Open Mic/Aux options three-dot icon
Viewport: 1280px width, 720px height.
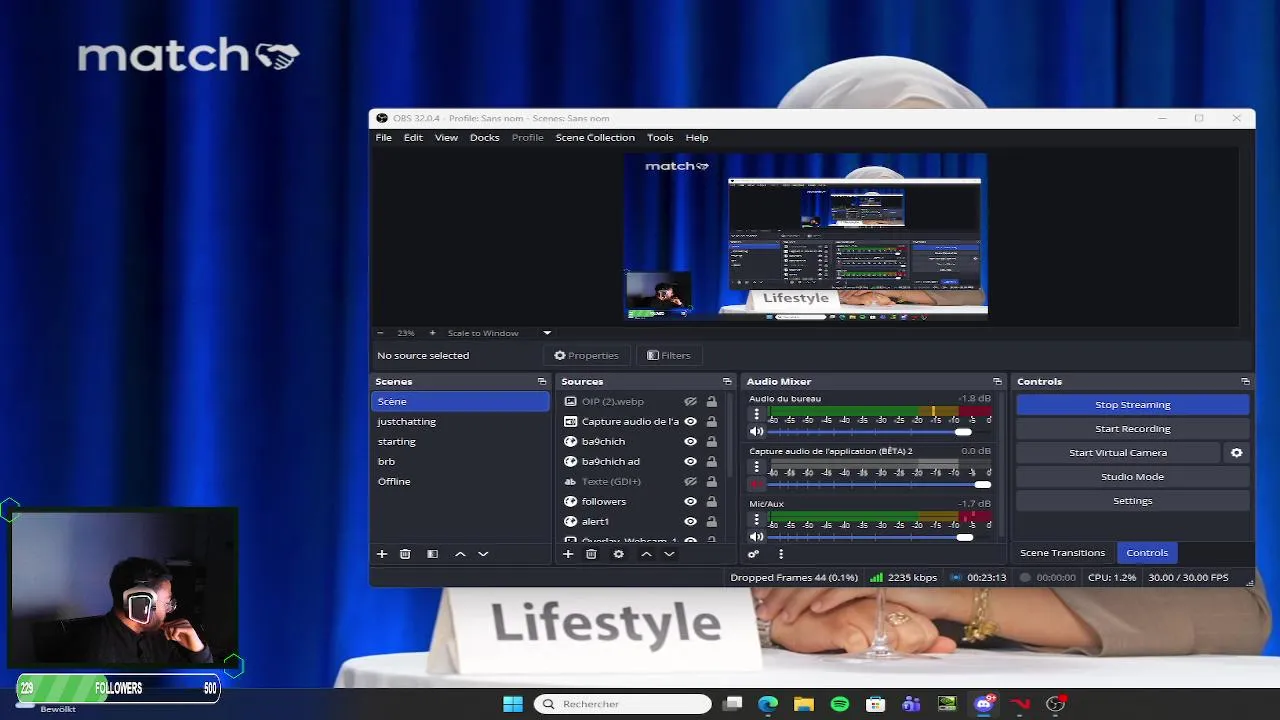(756, 519)
